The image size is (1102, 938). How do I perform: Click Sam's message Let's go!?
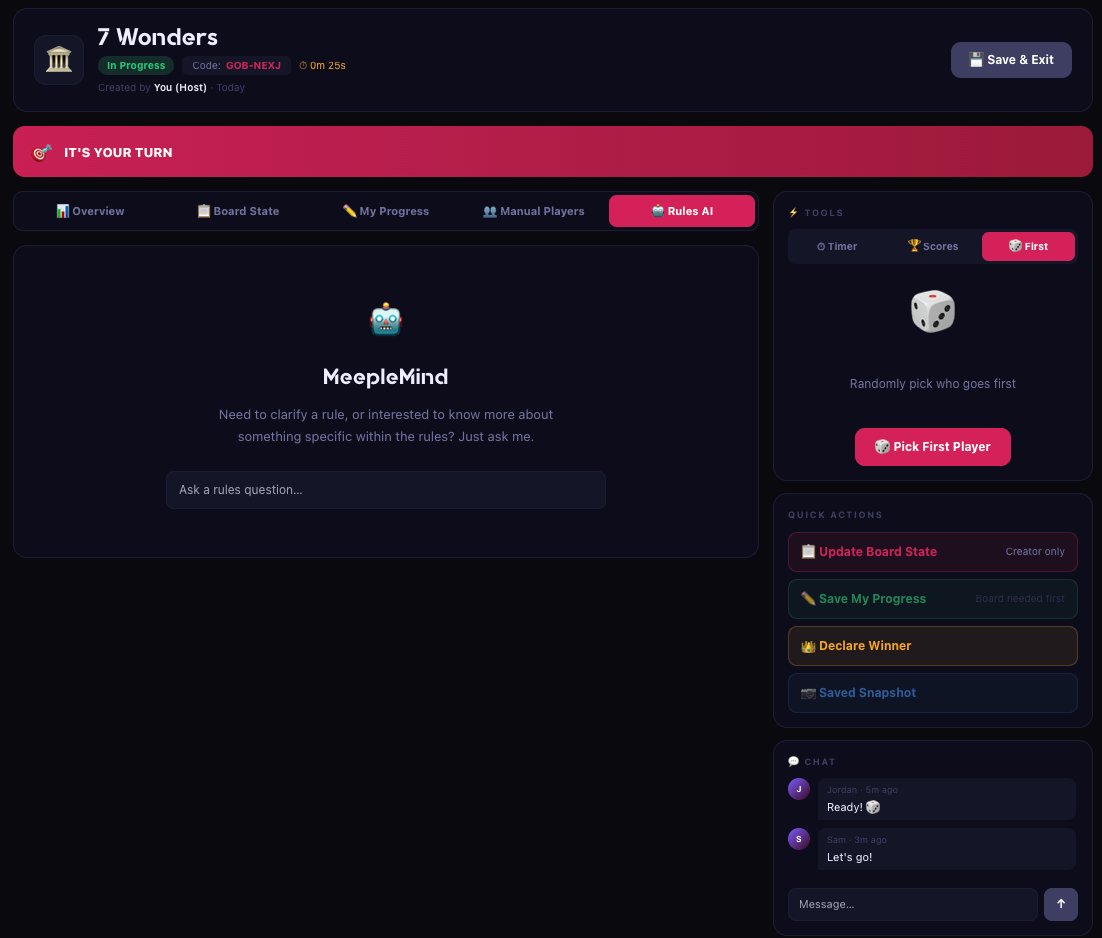[x=849, y=857]
